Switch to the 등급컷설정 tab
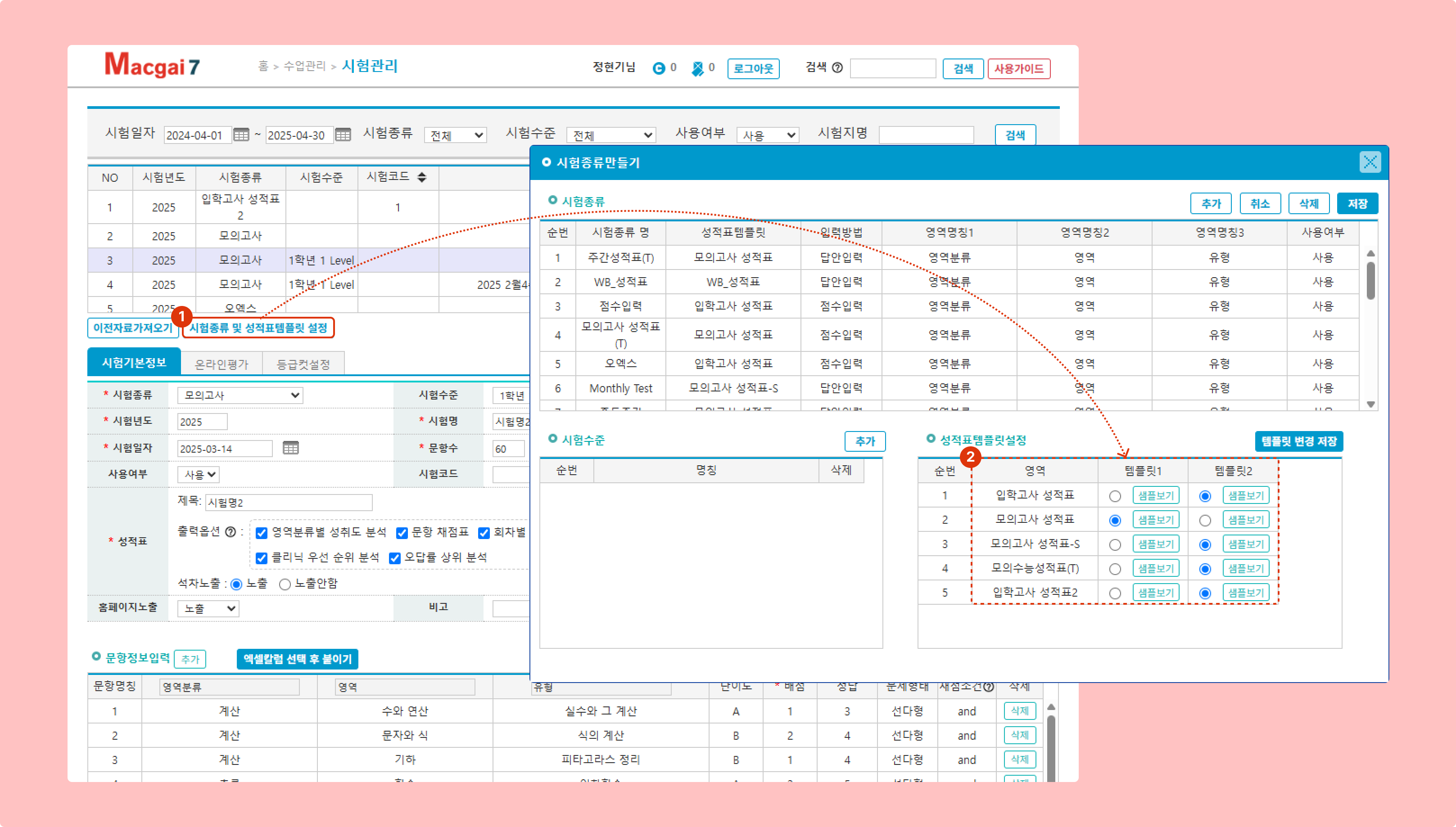 tap(303, 364)
